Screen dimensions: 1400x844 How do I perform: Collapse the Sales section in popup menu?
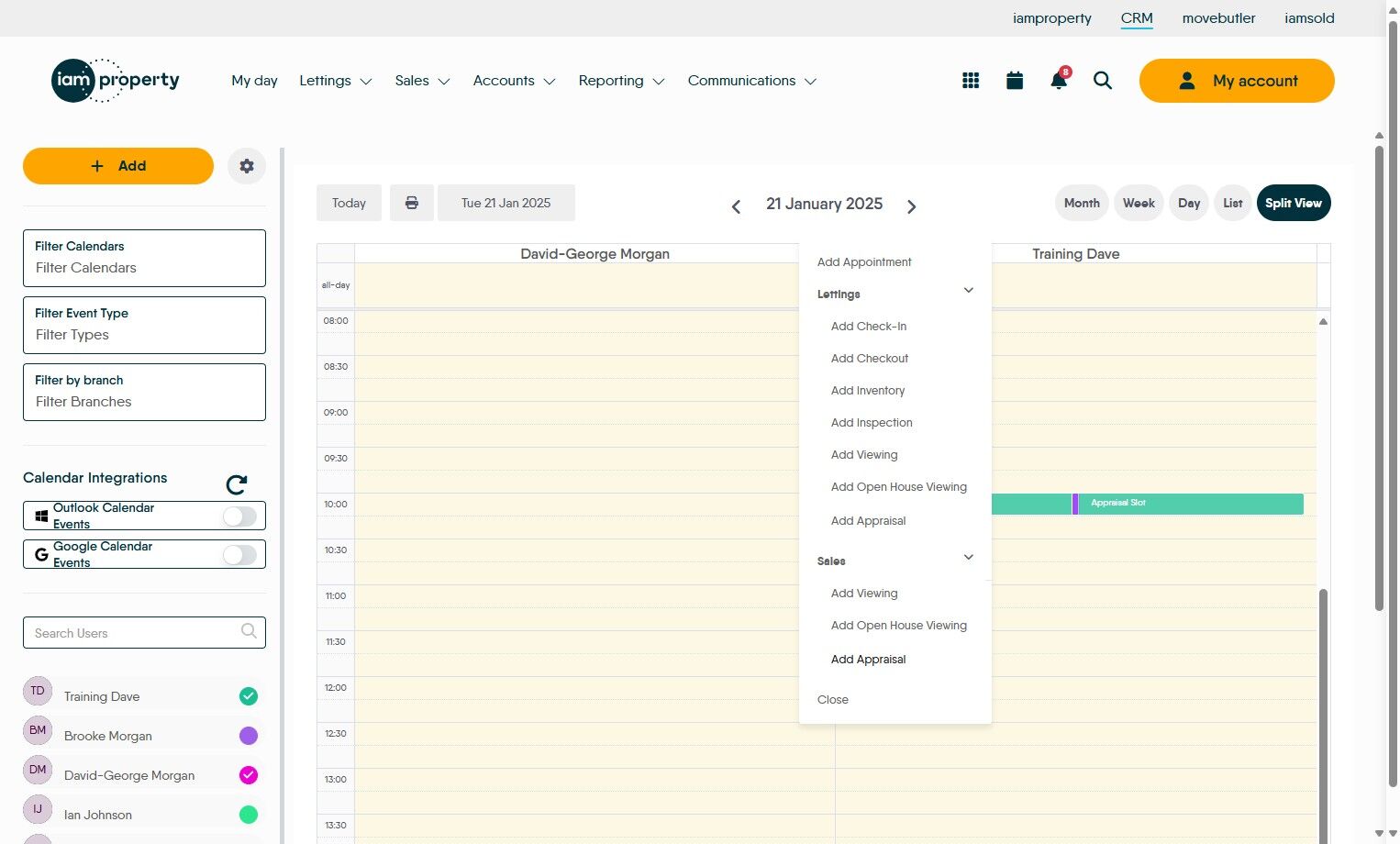coord(968,558)
